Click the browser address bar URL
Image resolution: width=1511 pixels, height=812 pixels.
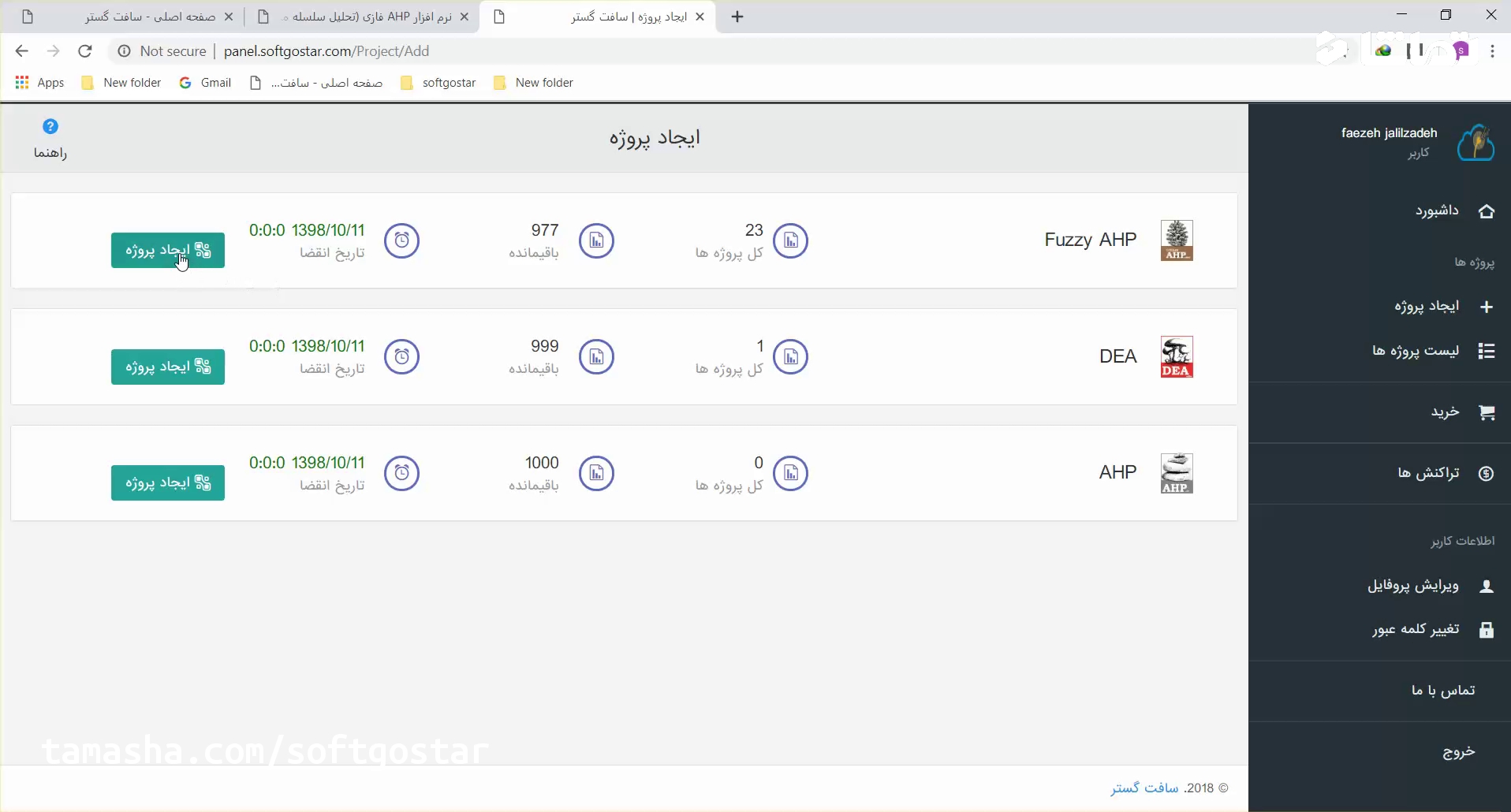point(326,51)
